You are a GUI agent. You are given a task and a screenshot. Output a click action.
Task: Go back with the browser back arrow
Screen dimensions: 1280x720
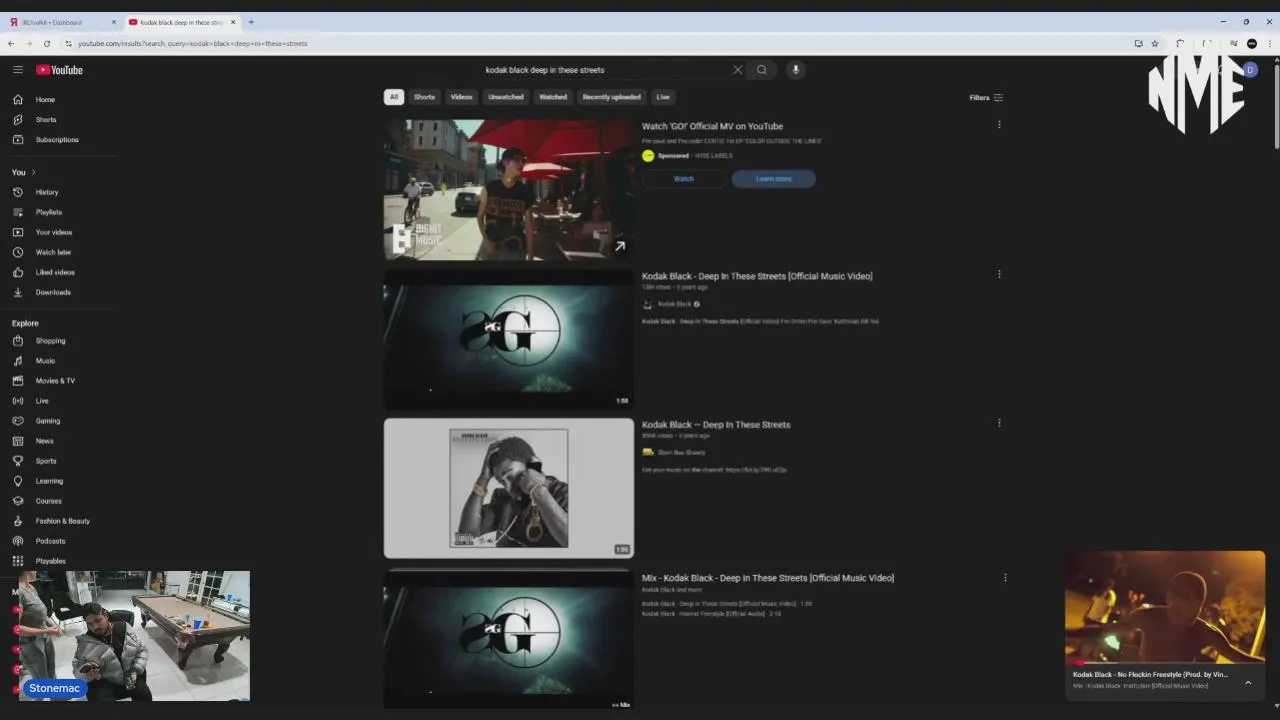click(x=11, y=43)
